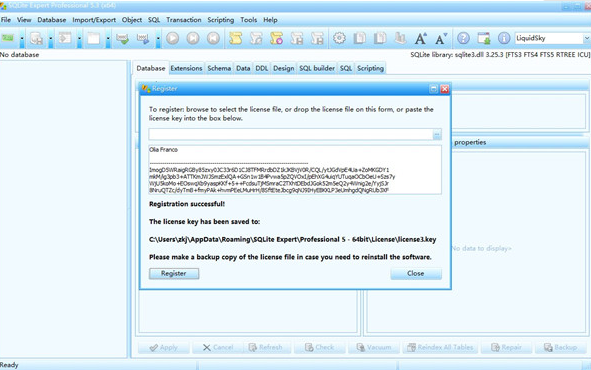Switch to the Extensions tab

point(186,68)
